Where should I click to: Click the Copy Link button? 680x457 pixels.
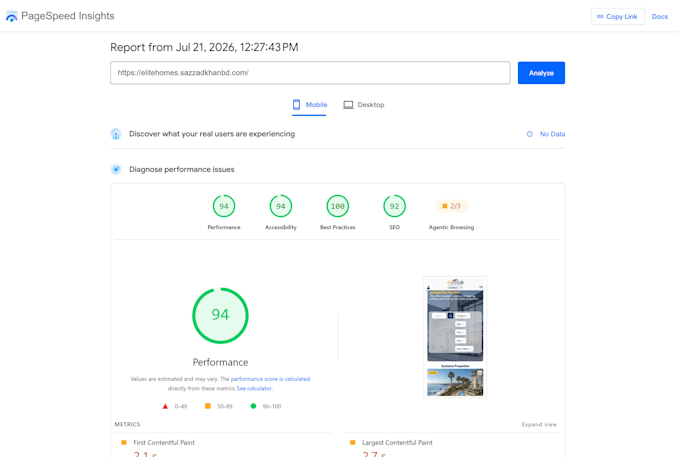617,16
